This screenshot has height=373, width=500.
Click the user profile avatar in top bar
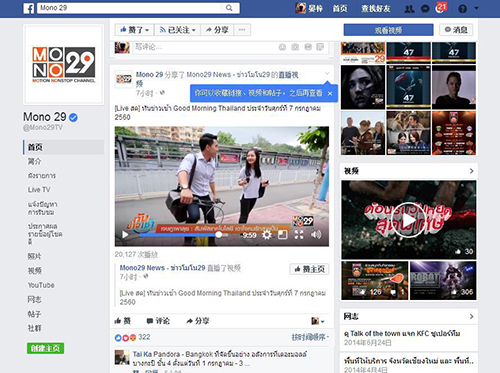[300, 8]
